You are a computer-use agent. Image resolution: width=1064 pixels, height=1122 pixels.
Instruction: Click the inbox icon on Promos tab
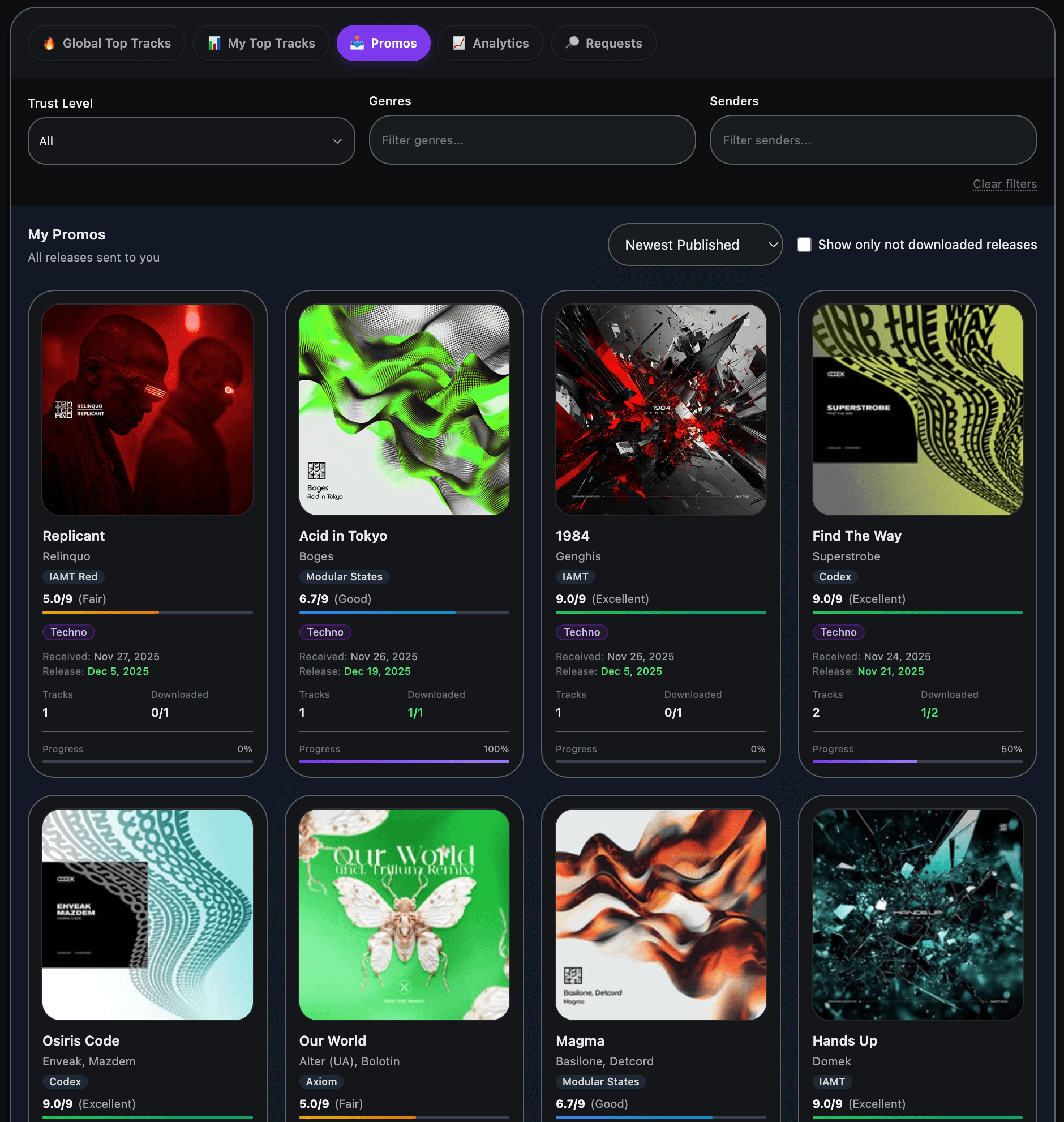[357, 43]
